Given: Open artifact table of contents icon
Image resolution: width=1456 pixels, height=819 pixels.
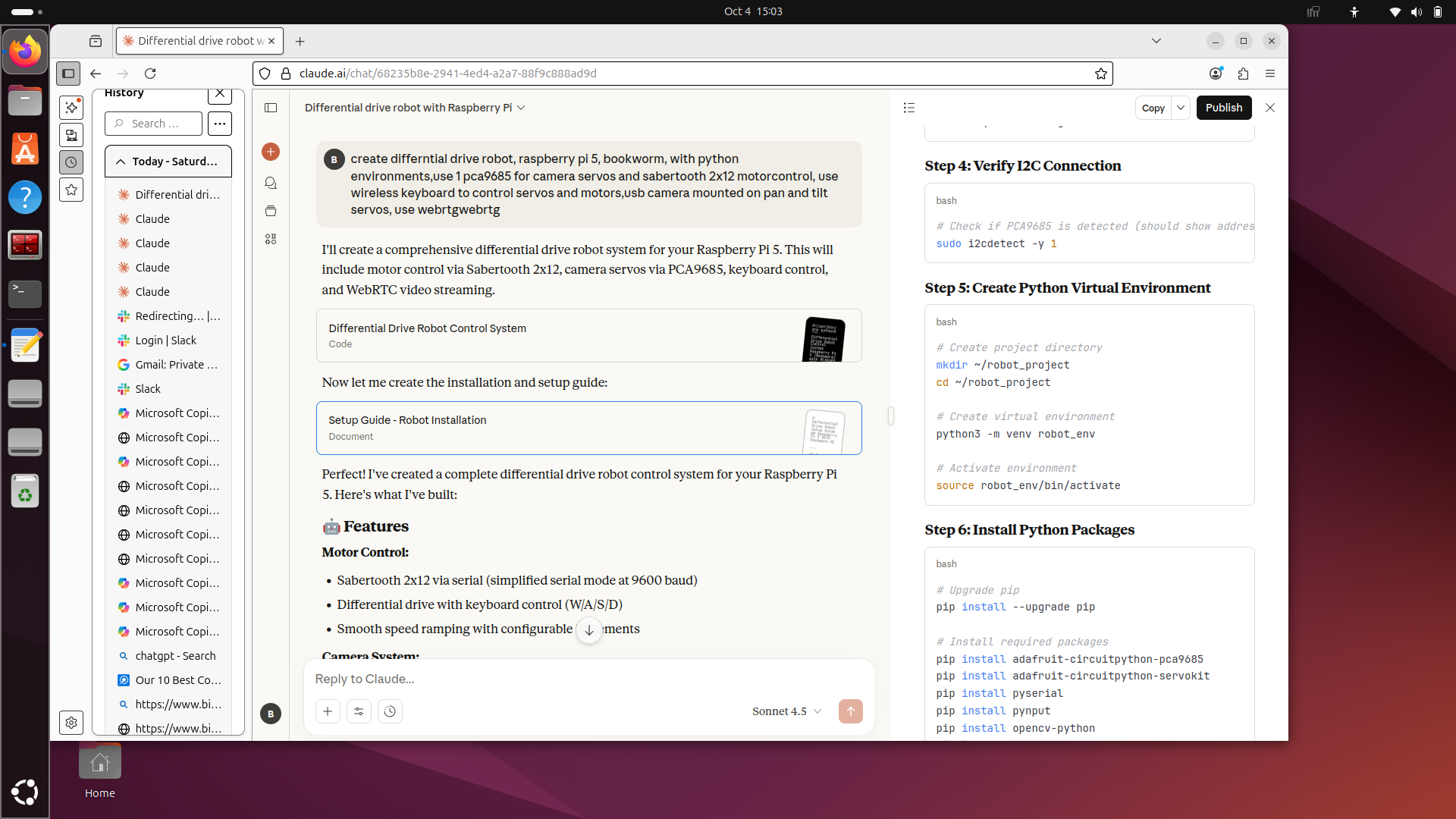Looking at the screenshot, I should pos(909,108).
